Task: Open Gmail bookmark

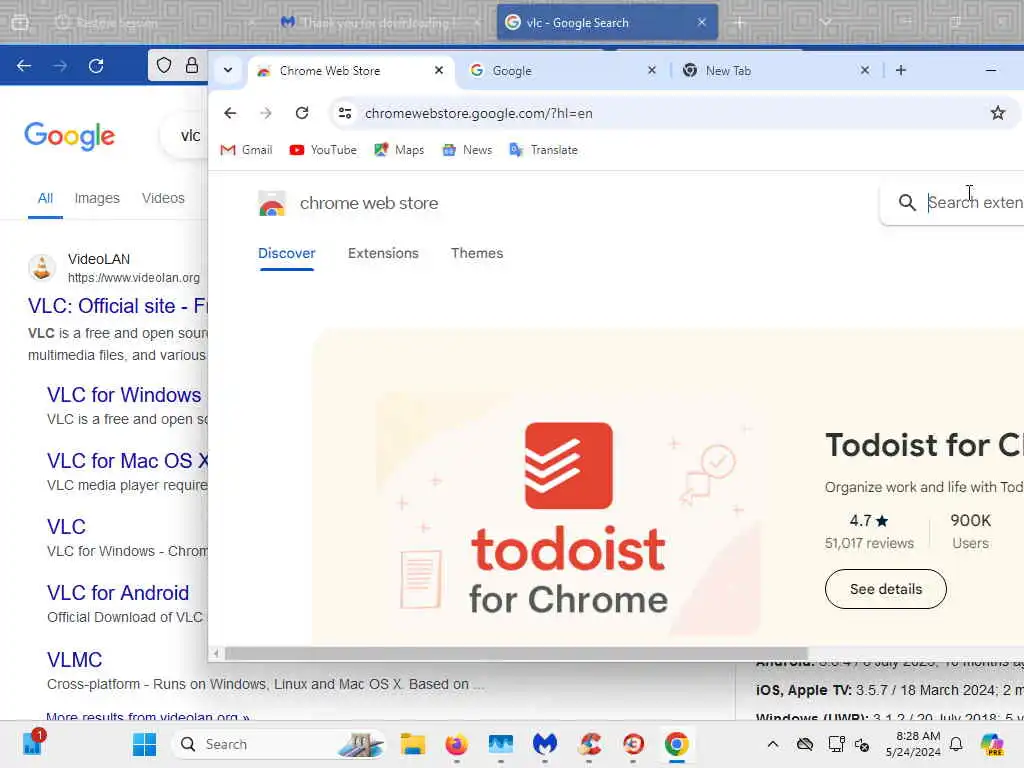Action: (246, 150)
